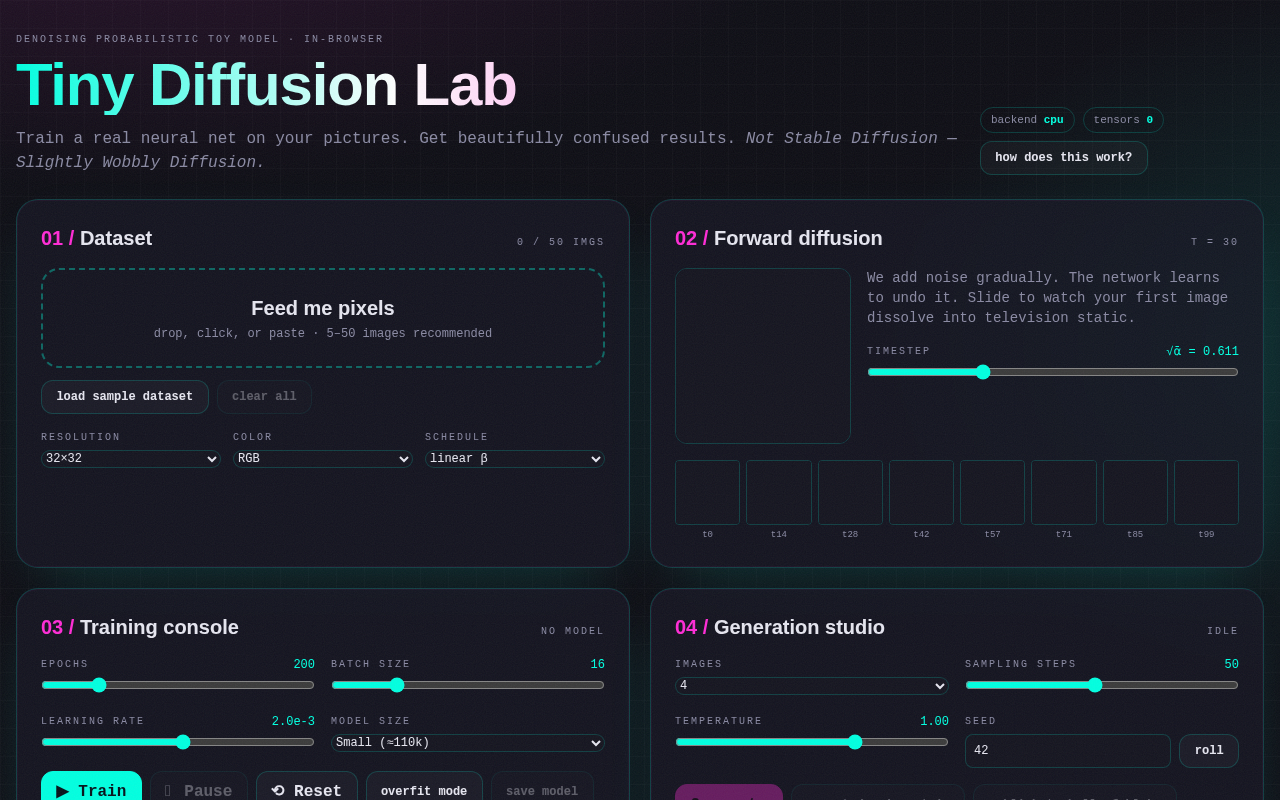The height and width of the screenshot is (800, 1280).
Task: Click the Train play button
Action: (x=91, y=786)
